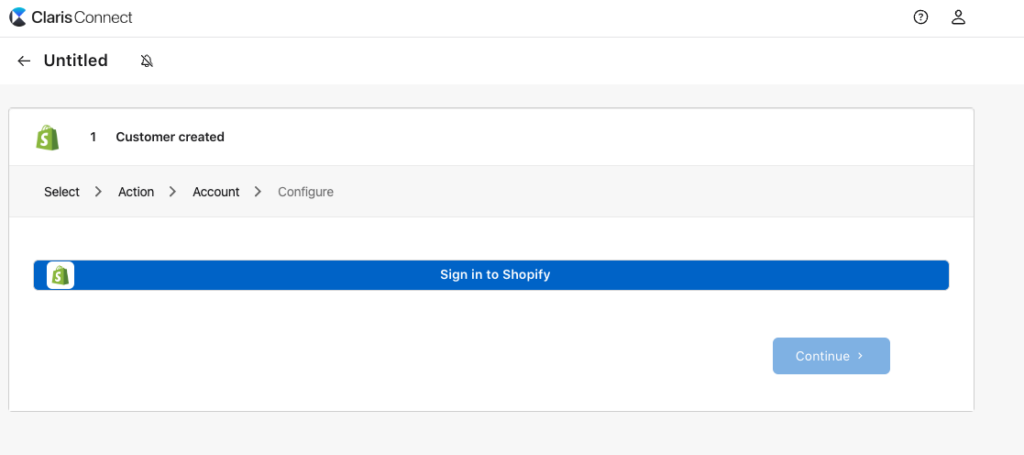
Task: Switch to the Configure breadcrumb step
Action: pos(306,192)
